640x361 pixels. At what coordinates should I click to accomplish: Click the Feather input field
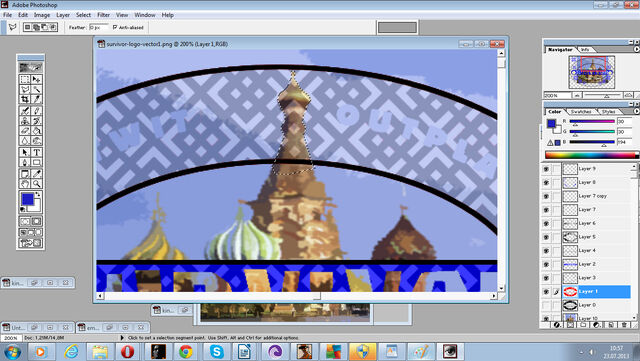(98, 27)
